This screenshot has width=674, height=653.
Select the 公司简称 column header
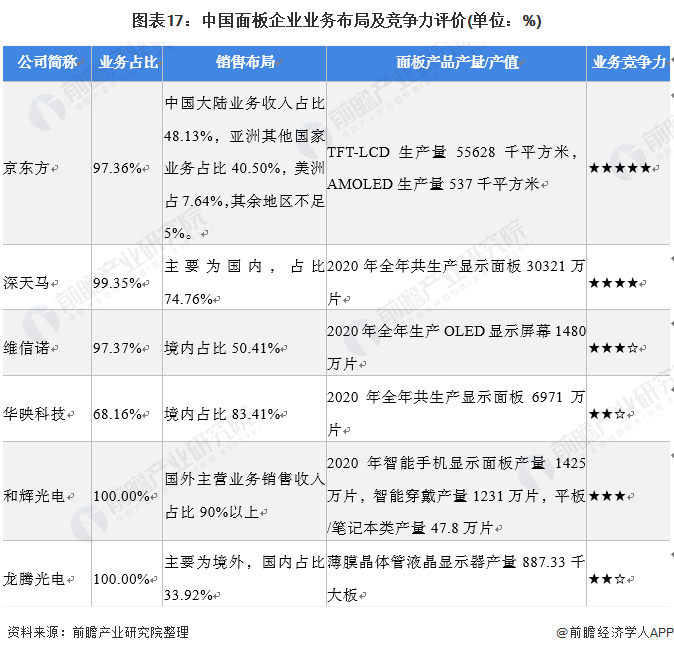pyautogui.click(x=47, y=63)
